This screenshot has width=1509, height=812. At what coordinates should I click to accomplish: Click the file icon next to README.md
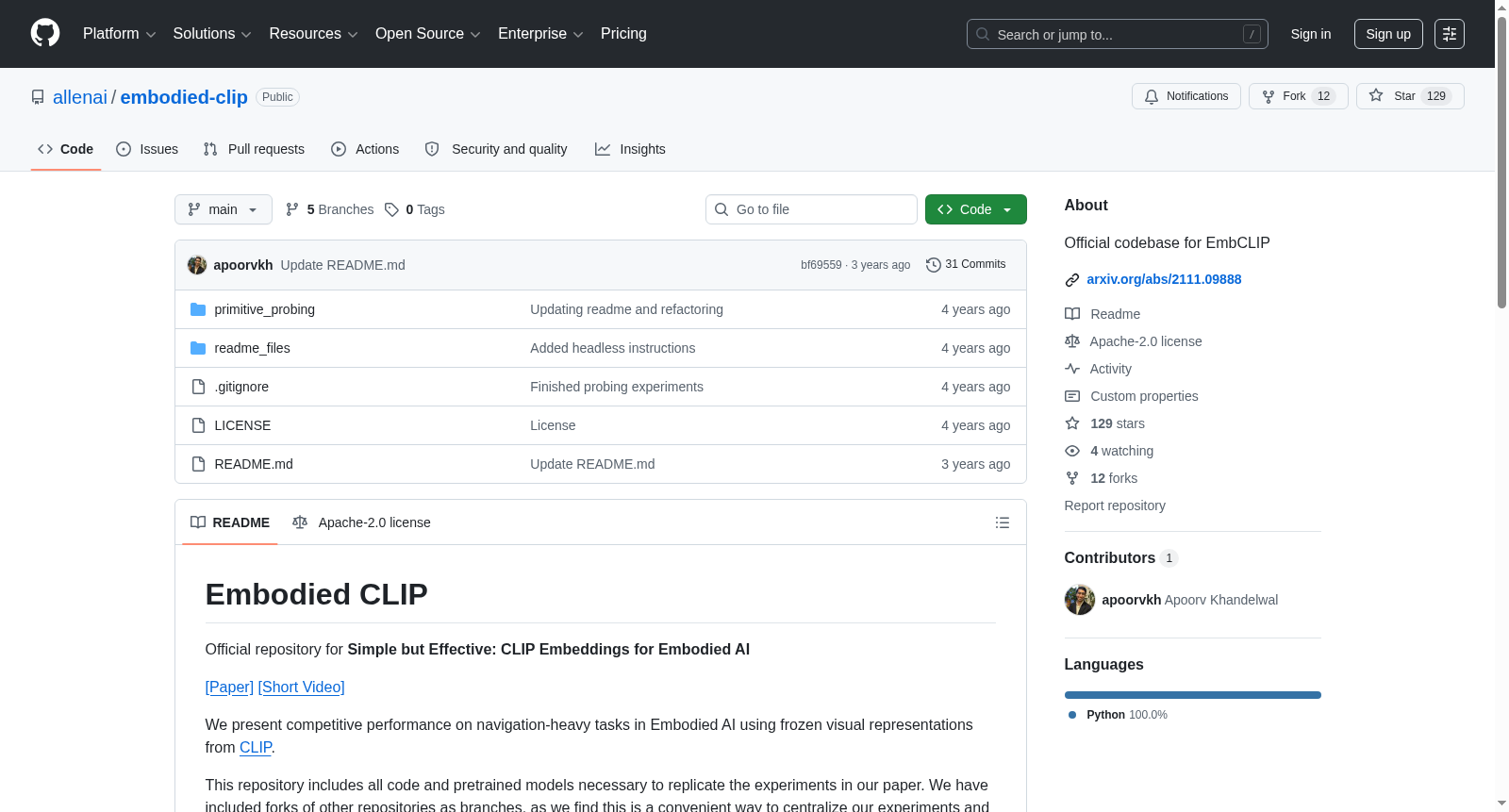[x=198, y=464]
